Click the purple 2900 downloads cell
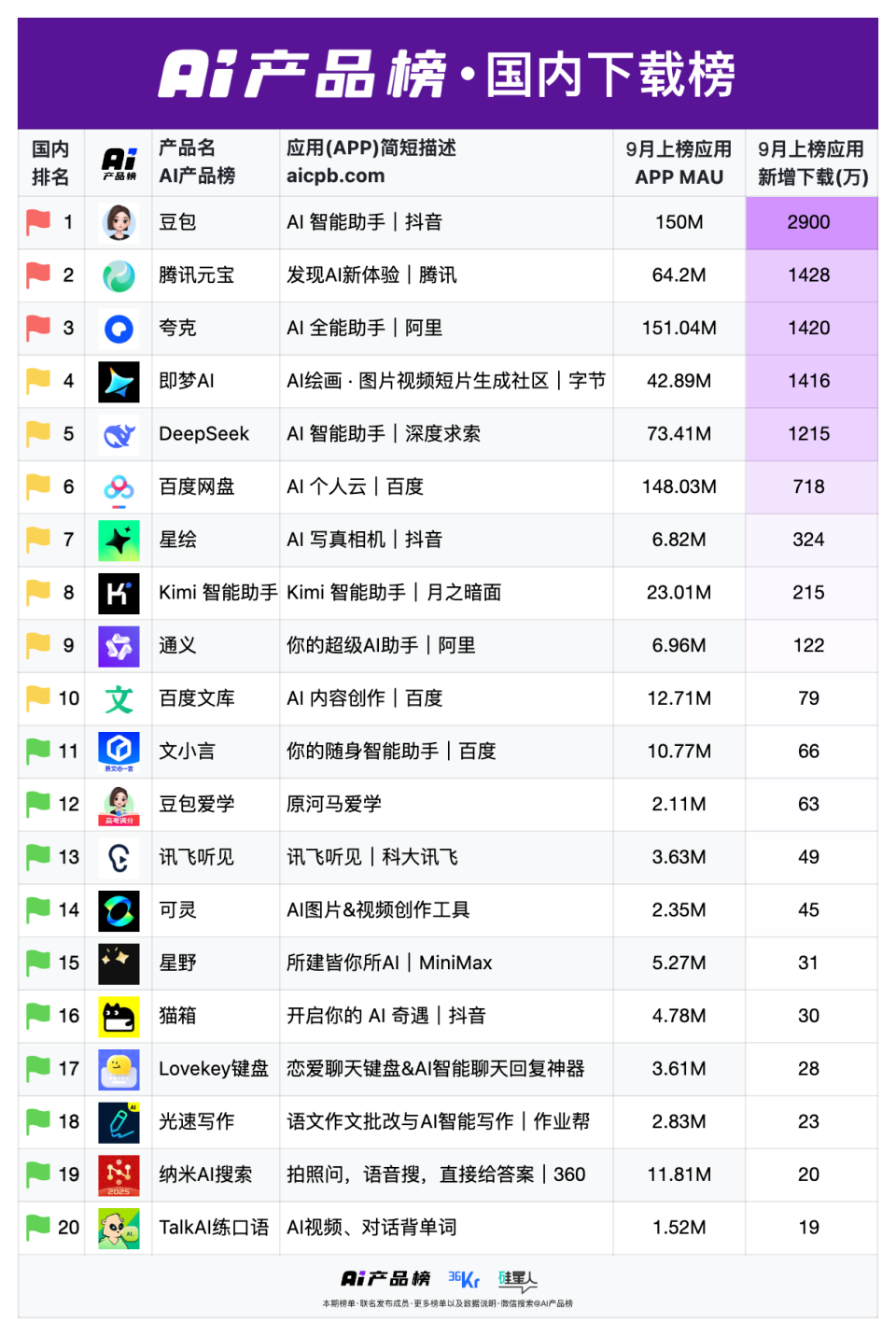 pyautogui.click(x=809, y=222)
